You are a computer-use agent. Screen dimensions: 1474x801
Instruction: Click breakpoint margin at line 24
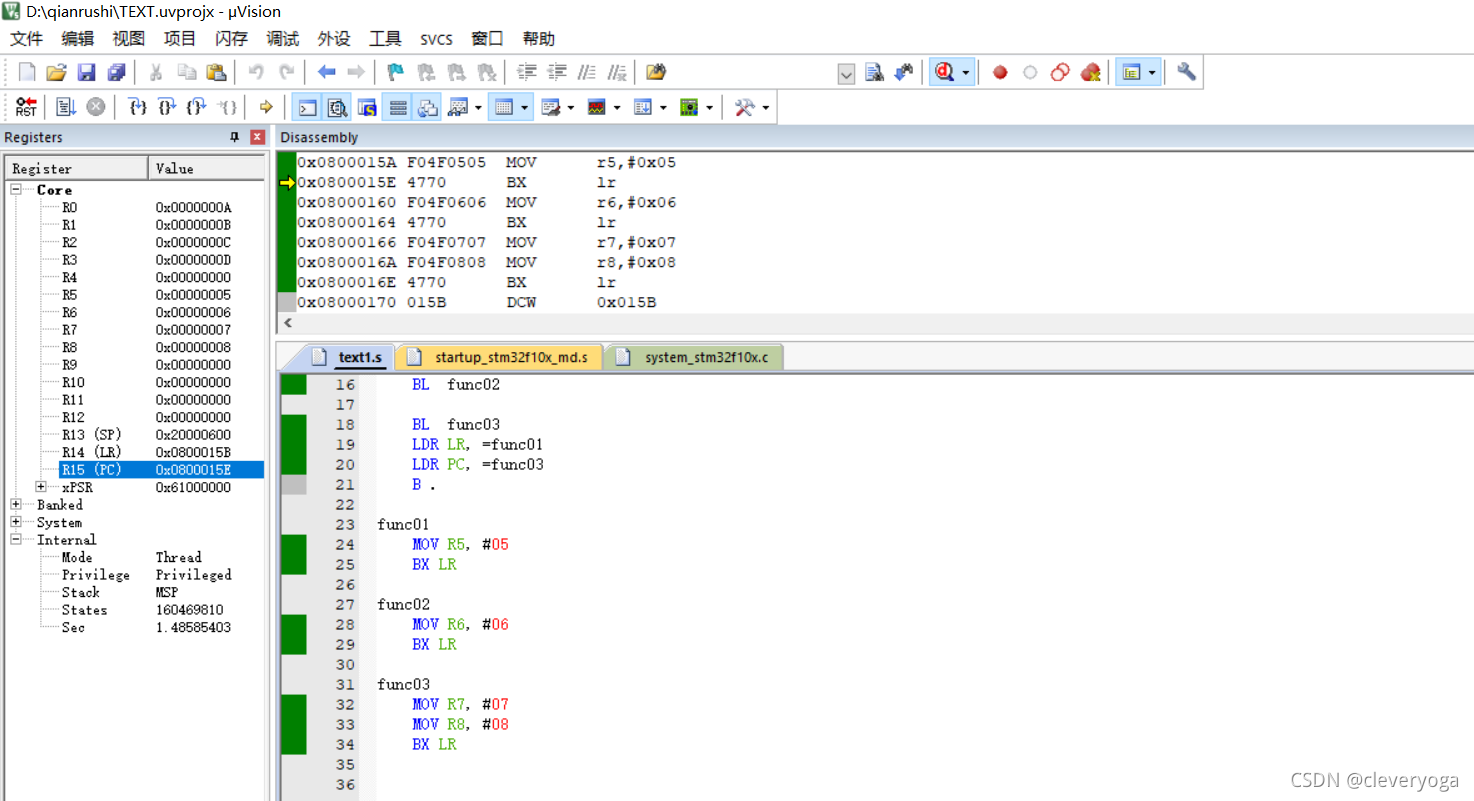(294, 544)
